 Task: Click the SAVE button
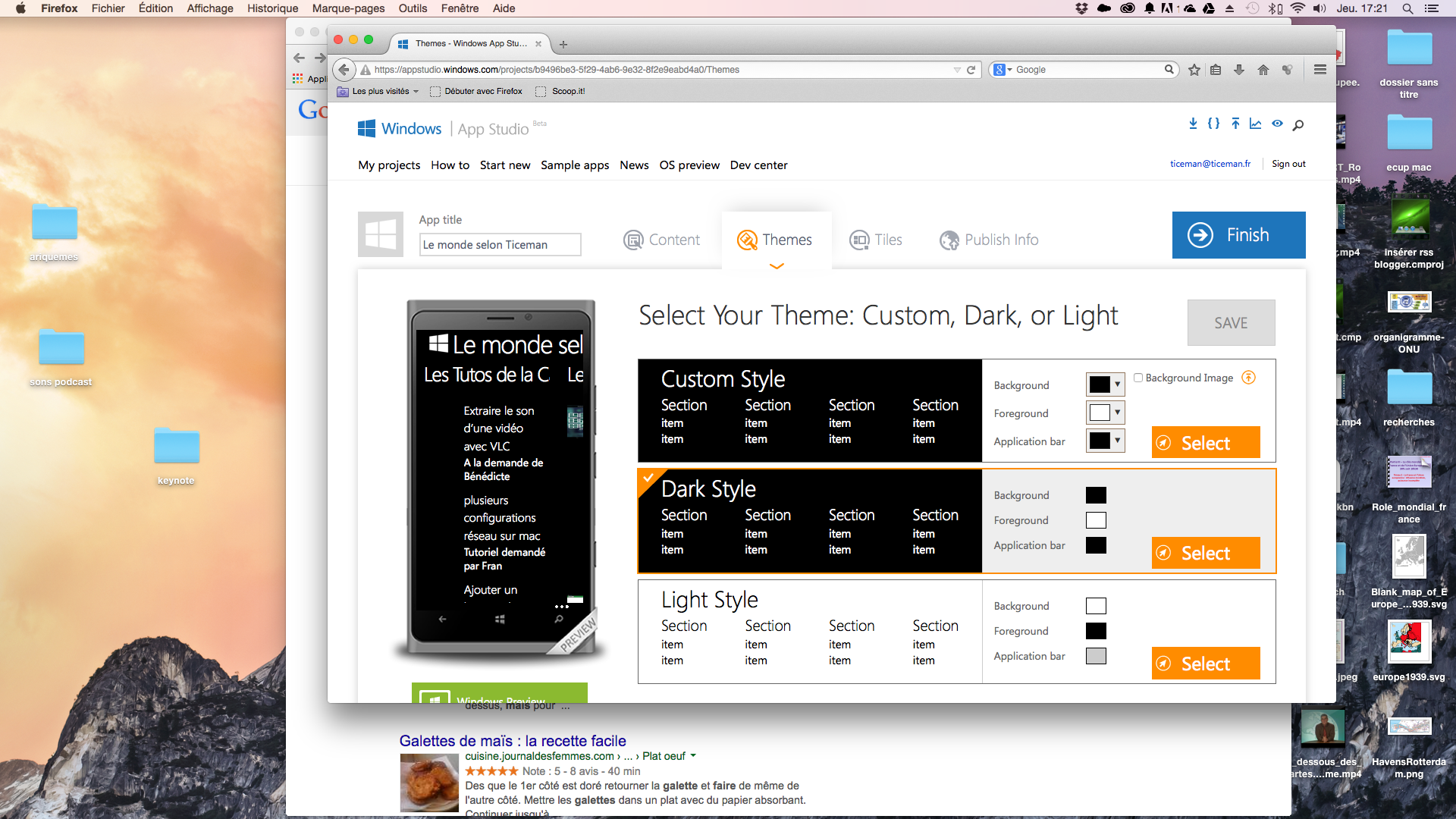(x=1231, y=323)
